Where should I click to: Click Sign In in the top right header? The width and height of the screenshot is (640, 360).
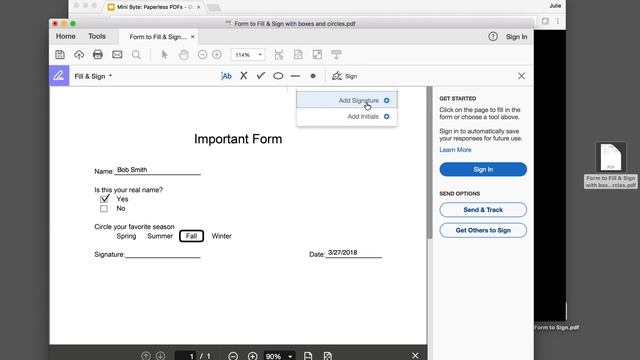pos(516,37)
